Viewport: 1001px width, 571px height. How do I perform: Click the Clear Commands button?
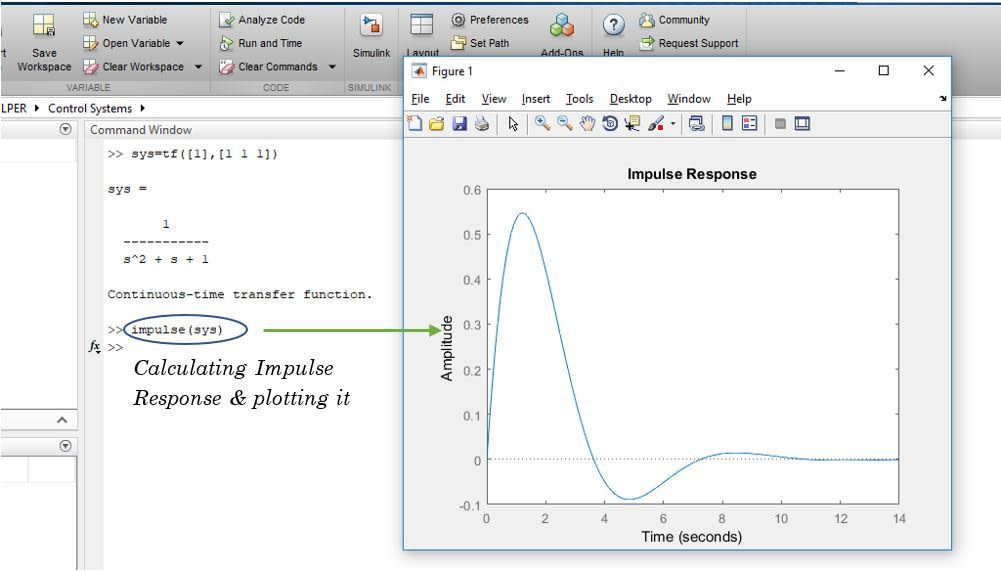point(268,66)
